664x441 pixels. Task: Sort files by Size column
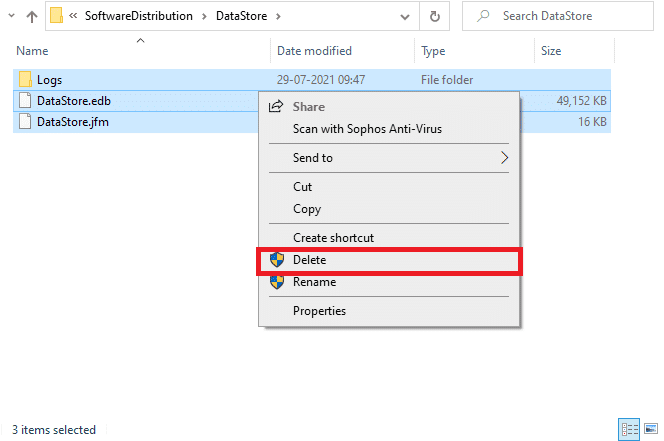point(551,51)
